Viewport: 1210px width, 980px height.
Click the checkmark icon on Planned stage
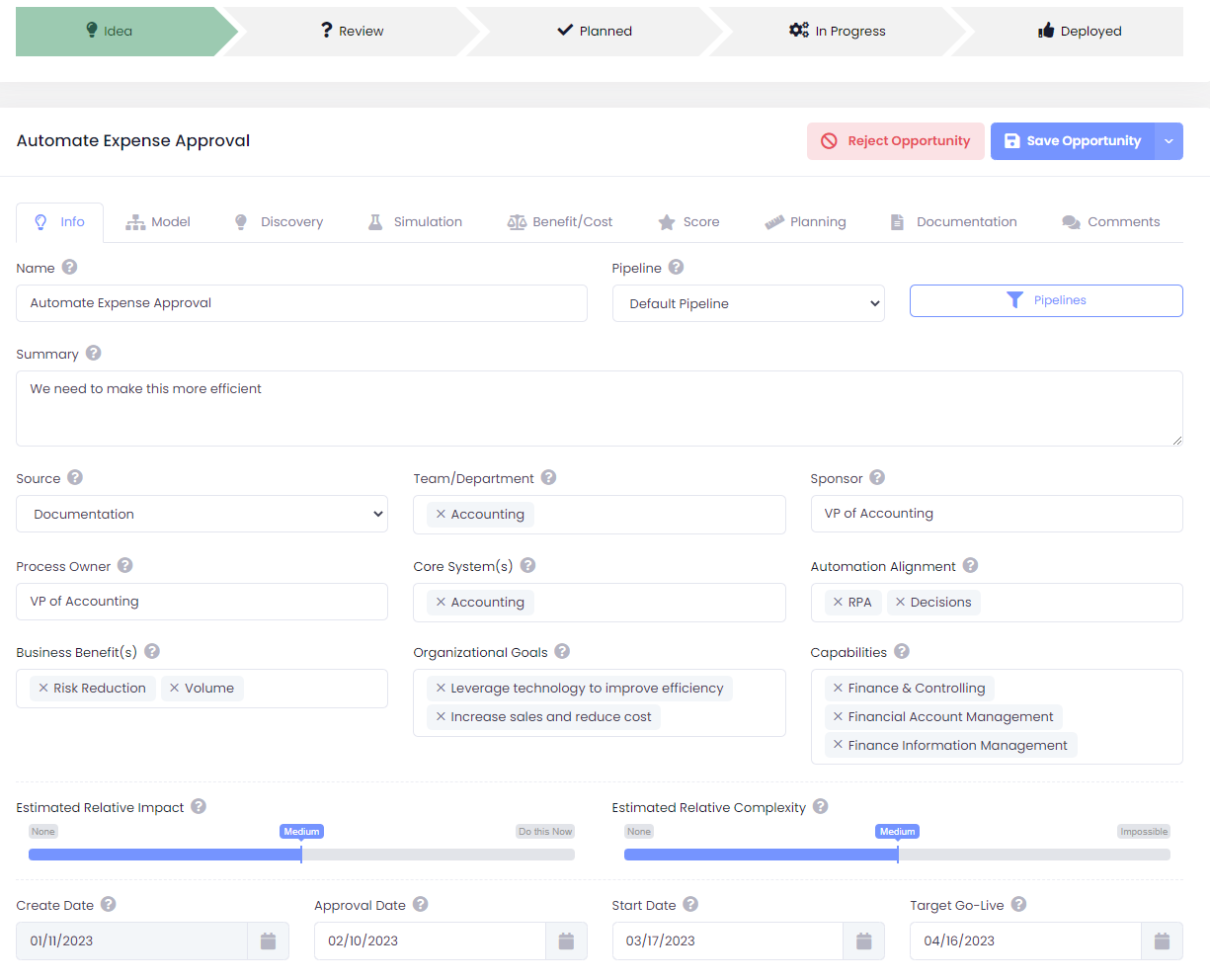click(x=567, y=31)
